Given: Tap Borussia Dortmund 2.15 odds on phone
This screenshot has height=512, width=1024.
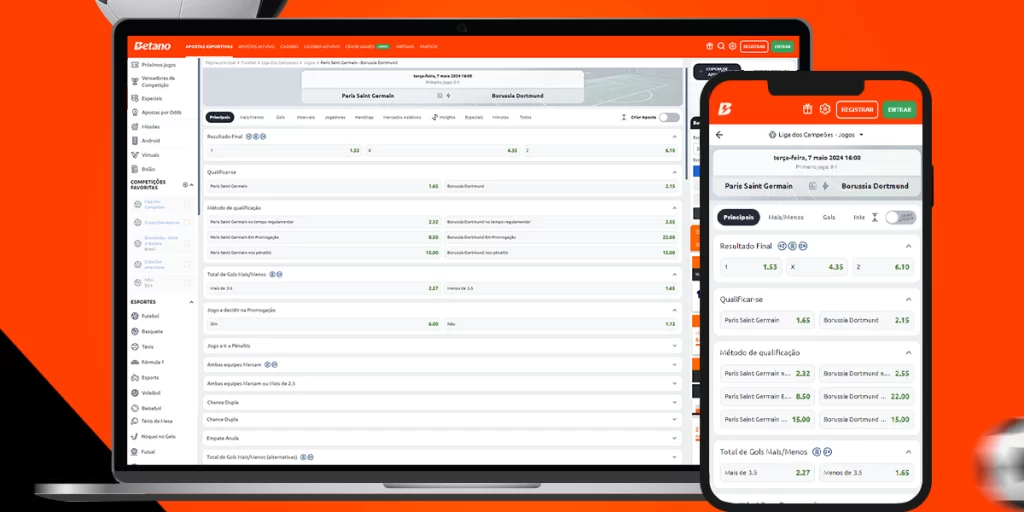Looking at the screenshot, I should pyautogui.click(x=866, y=320).
